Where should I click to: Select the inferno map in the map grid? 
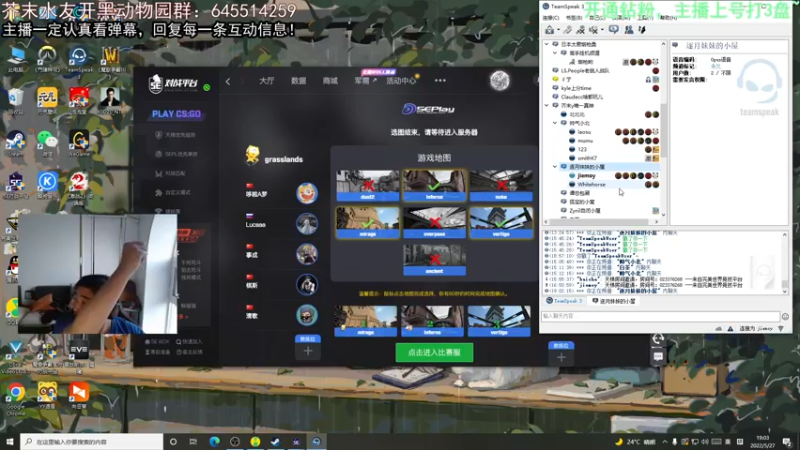434,186
